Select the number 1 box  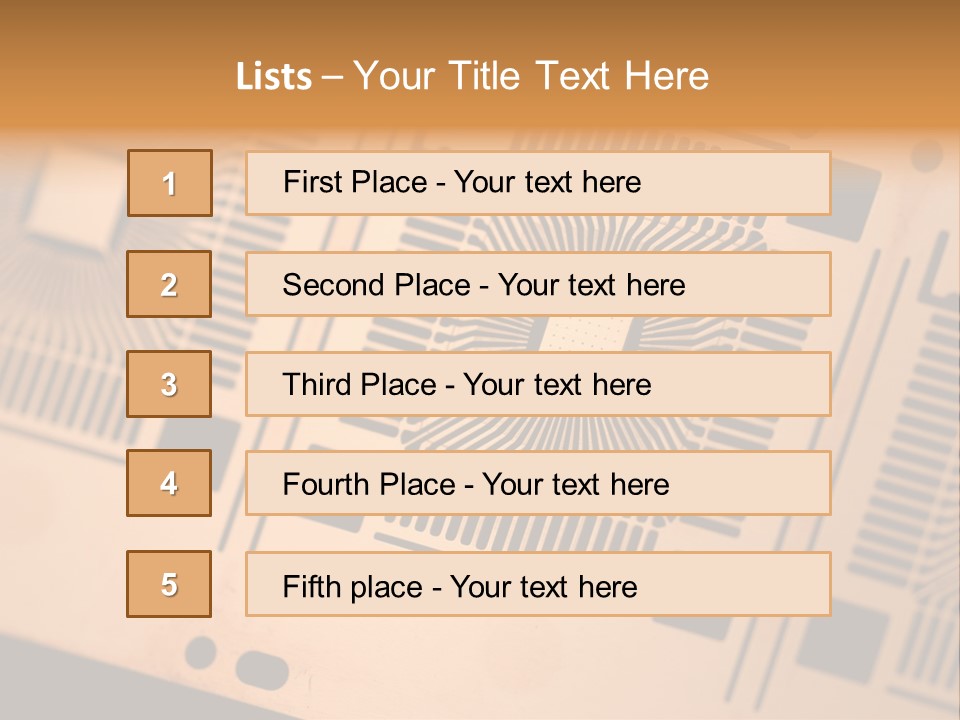click(x=169, y=183)
